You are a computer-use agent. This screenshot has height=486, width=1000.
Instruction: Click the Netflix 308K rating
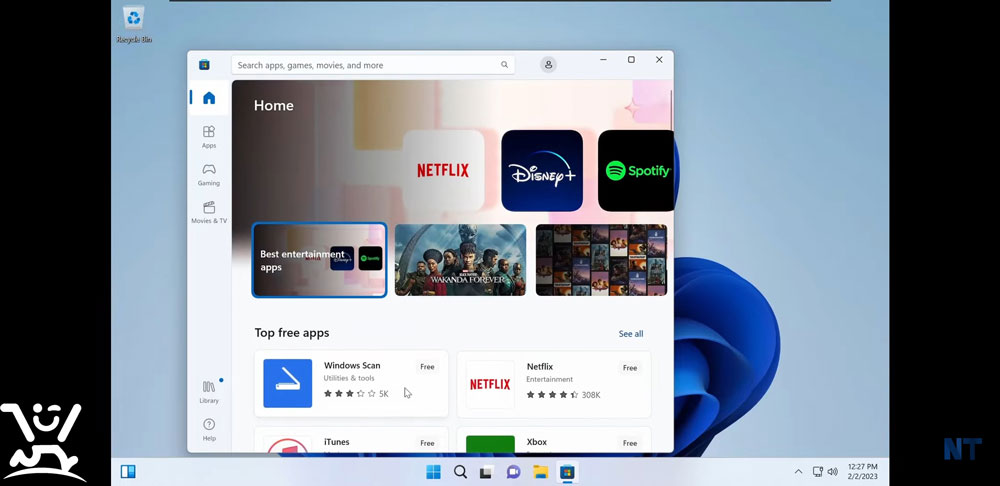(563, 395)
